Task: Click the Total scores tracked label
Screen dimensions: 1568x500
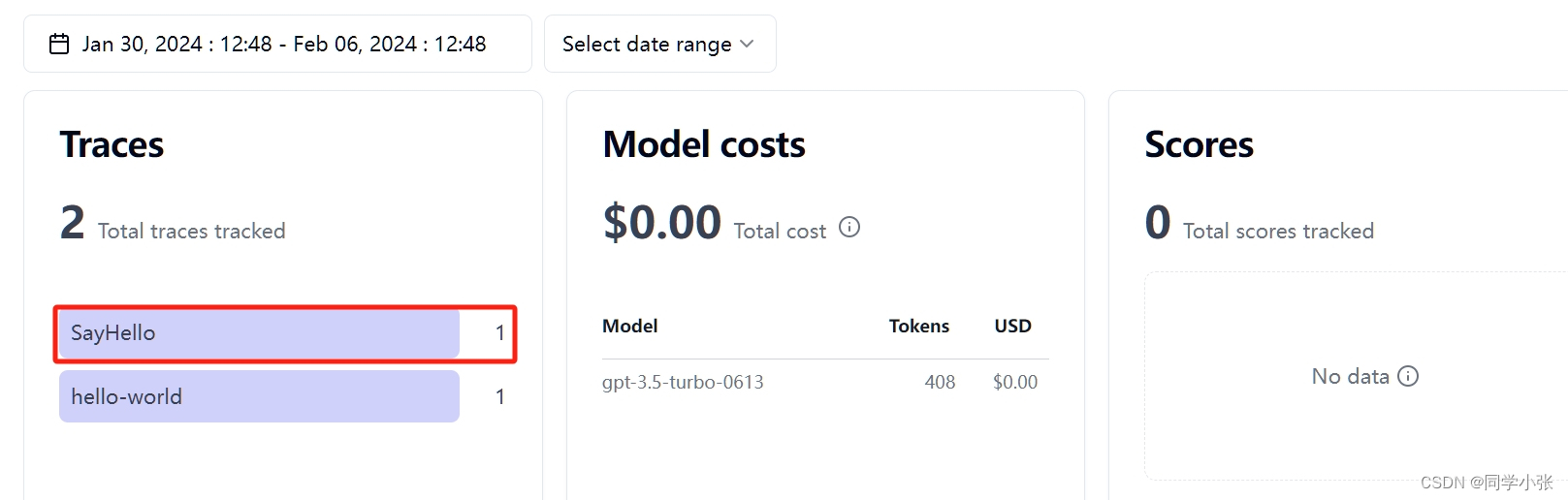Action: (x=1278, y=232)
